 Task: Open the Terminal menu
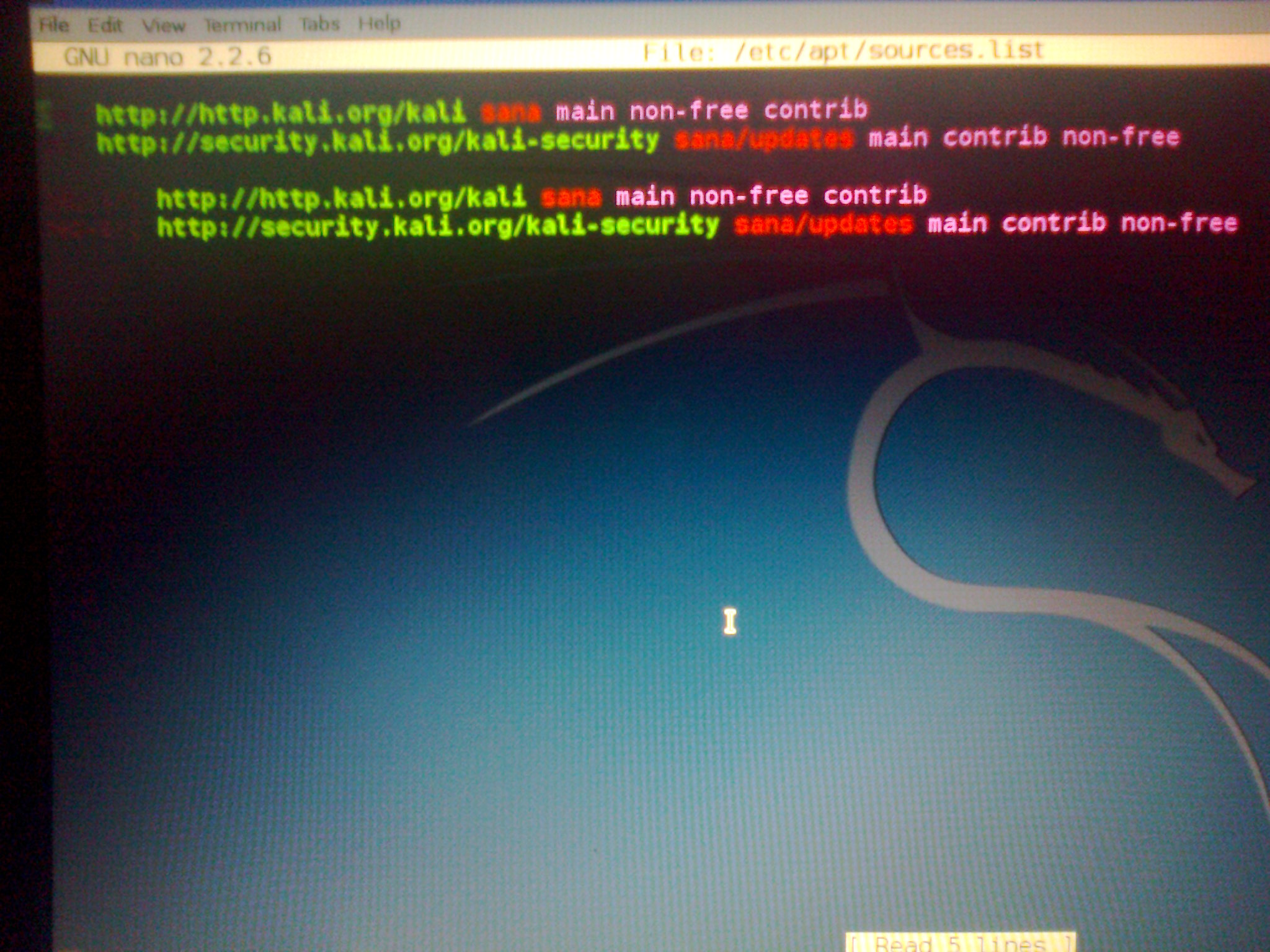pyautogui.click(x=242, y=25)
